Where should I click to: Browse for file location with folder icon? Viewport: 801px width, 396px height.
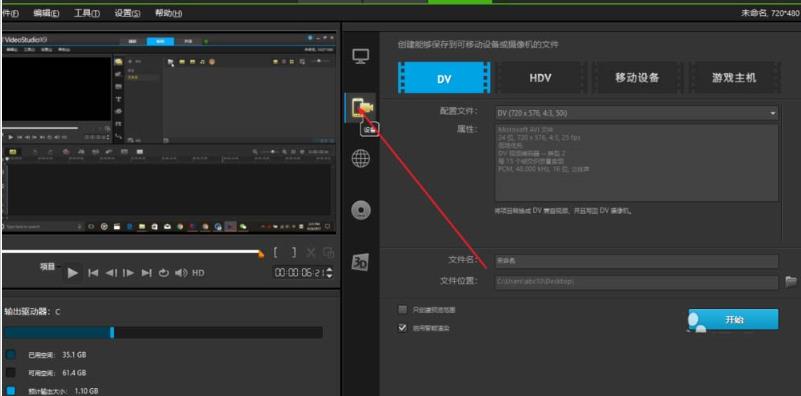(x=791, y=281)
